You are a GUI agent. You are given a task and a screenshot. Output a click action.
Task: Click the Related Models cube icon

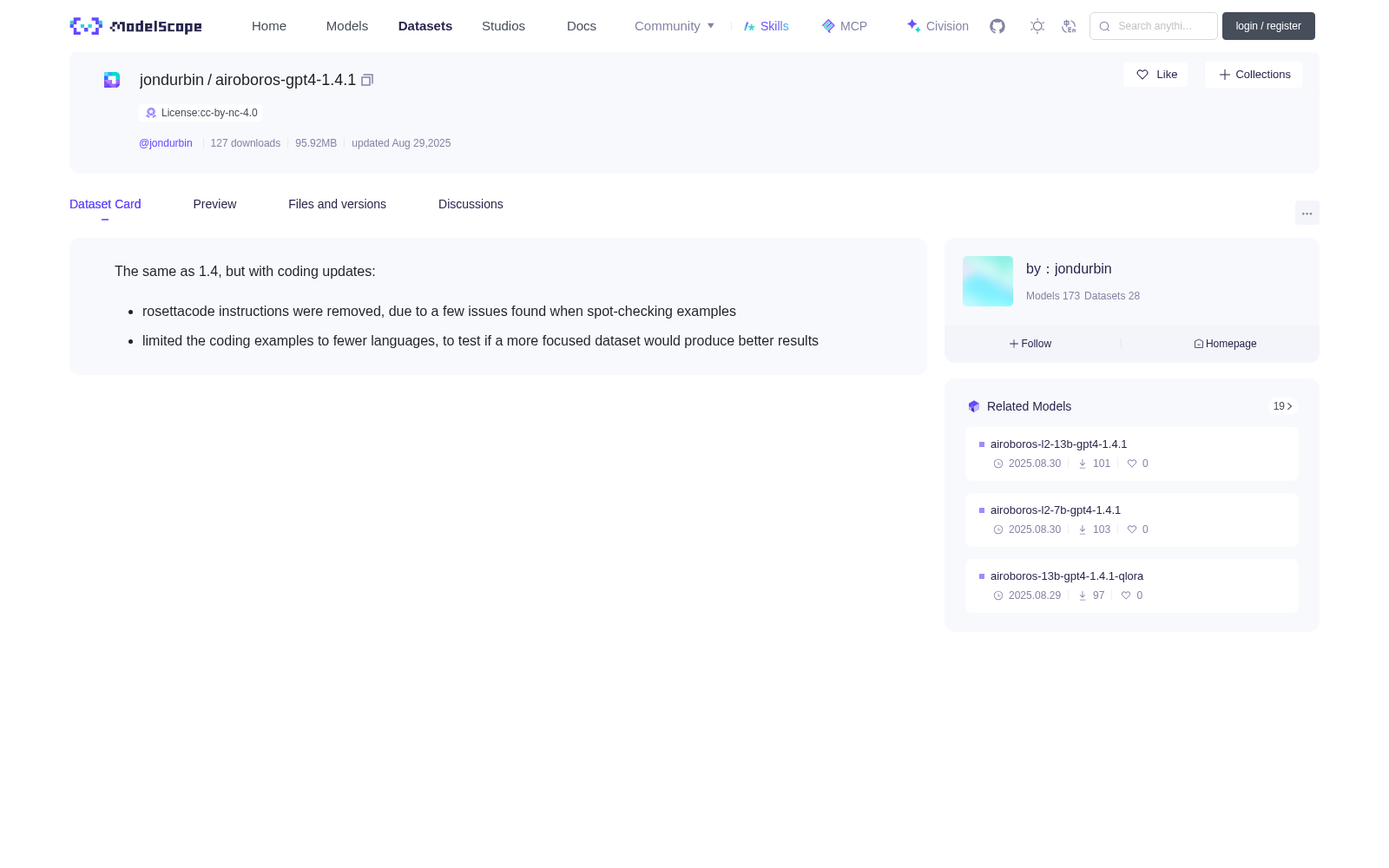click(x=974, y=406)
